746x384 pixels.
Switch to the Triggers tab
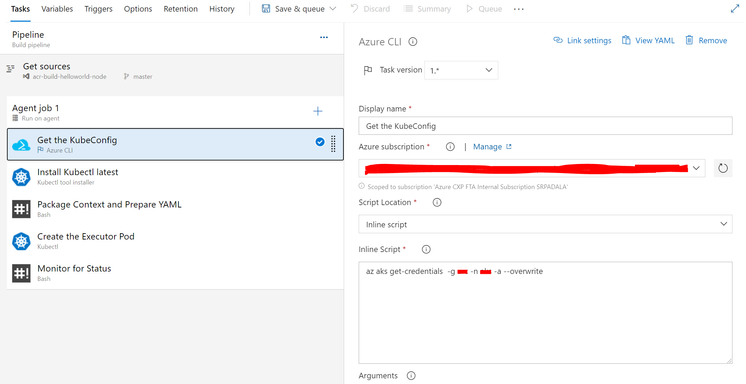pyautogui.click(x=98, y=9)
